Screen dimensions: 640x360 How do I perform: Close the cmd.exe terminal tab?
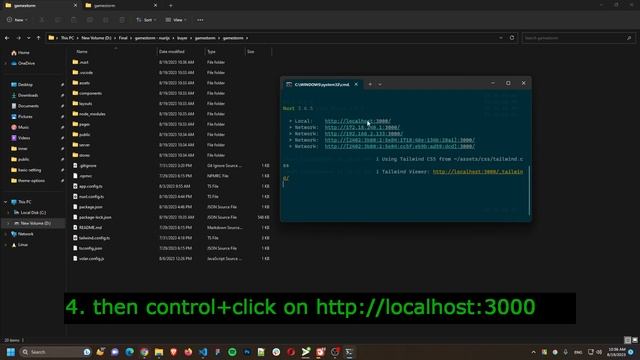pyautogui.click(x=356, y=84)
